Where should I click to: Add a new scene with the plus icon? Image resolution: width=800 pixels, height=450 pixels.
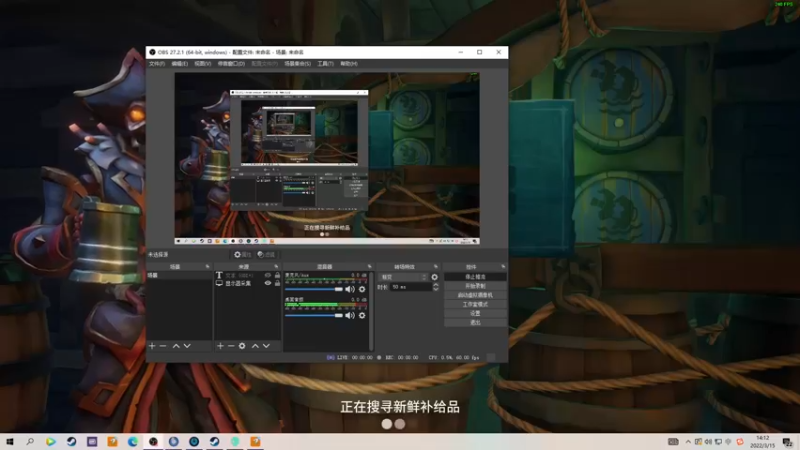pos(152,346)
